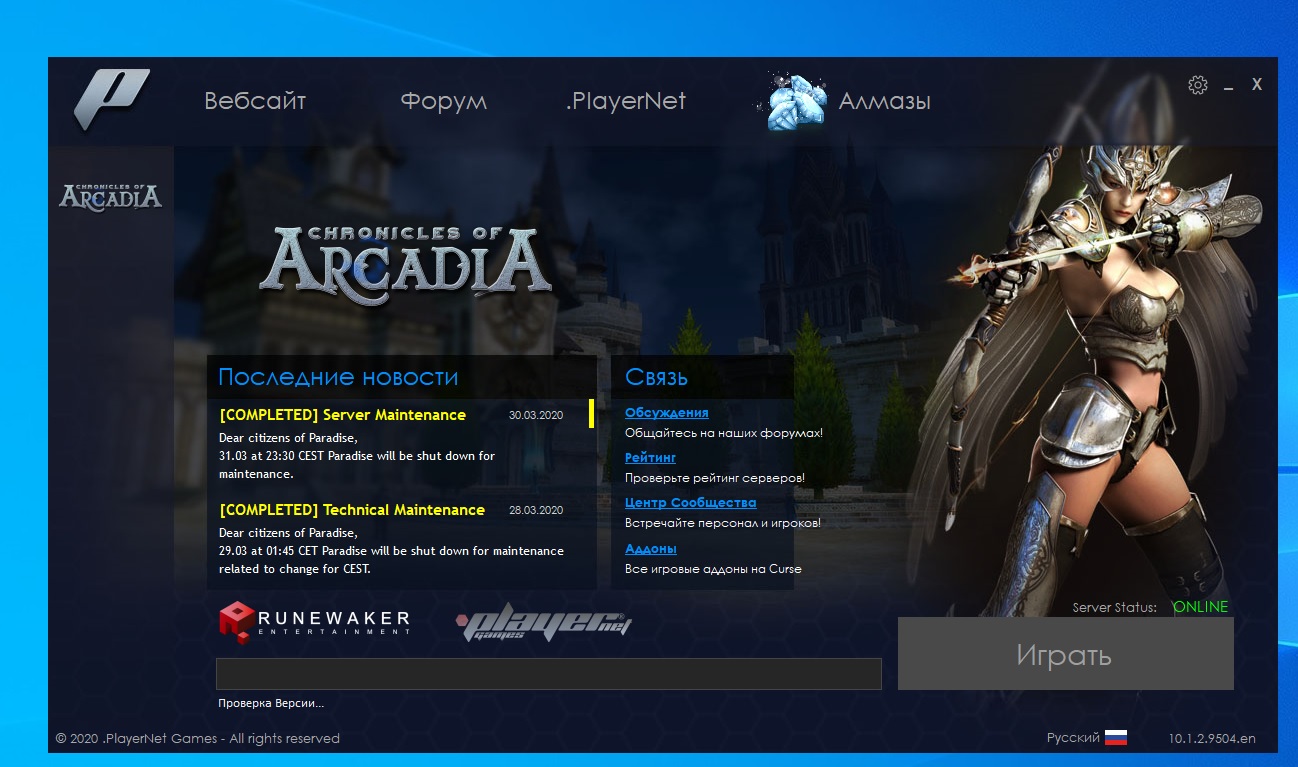Viewport: 1298px width, 767px height.
Task: Click the Runewaker Entertainment logo
Action: tap(314, 621)
